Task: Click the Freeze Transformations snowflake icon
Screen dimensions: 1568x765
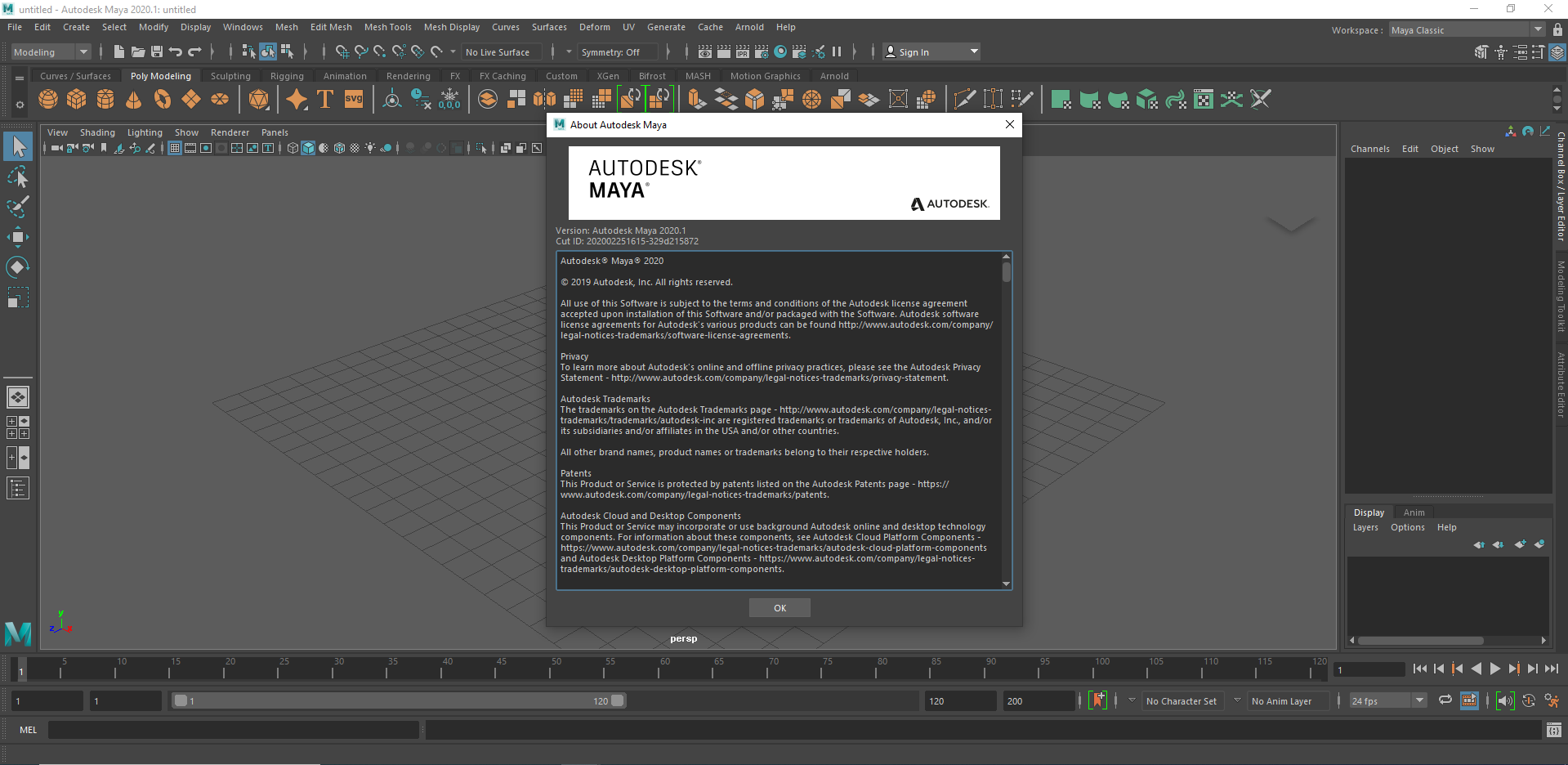Action: pyautogui.click(x=449, y=100)
